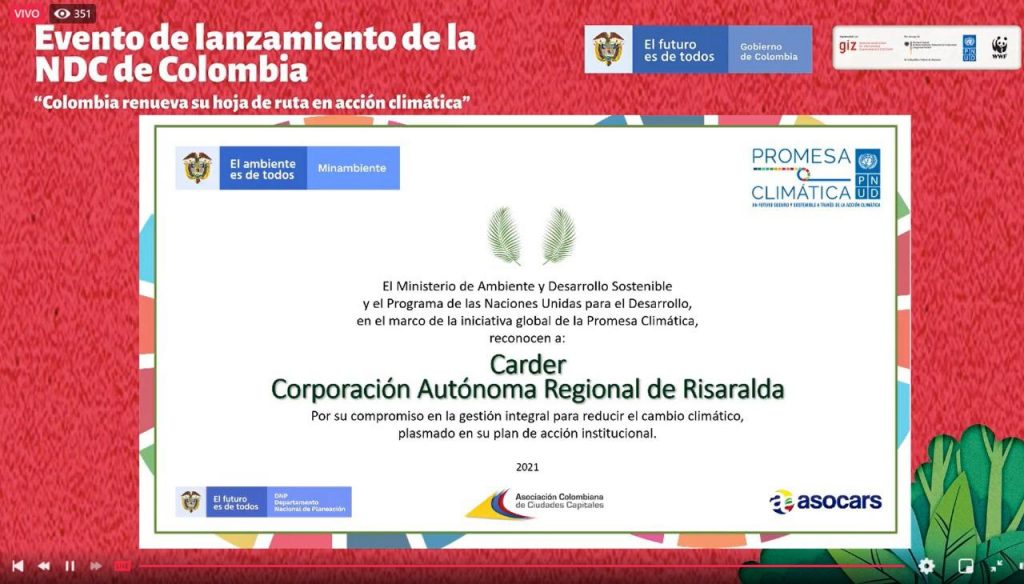Click the 'Evento de lanzamiento de la' title
This screenshot has width=1024, height=584.
[x=255, y=39]
